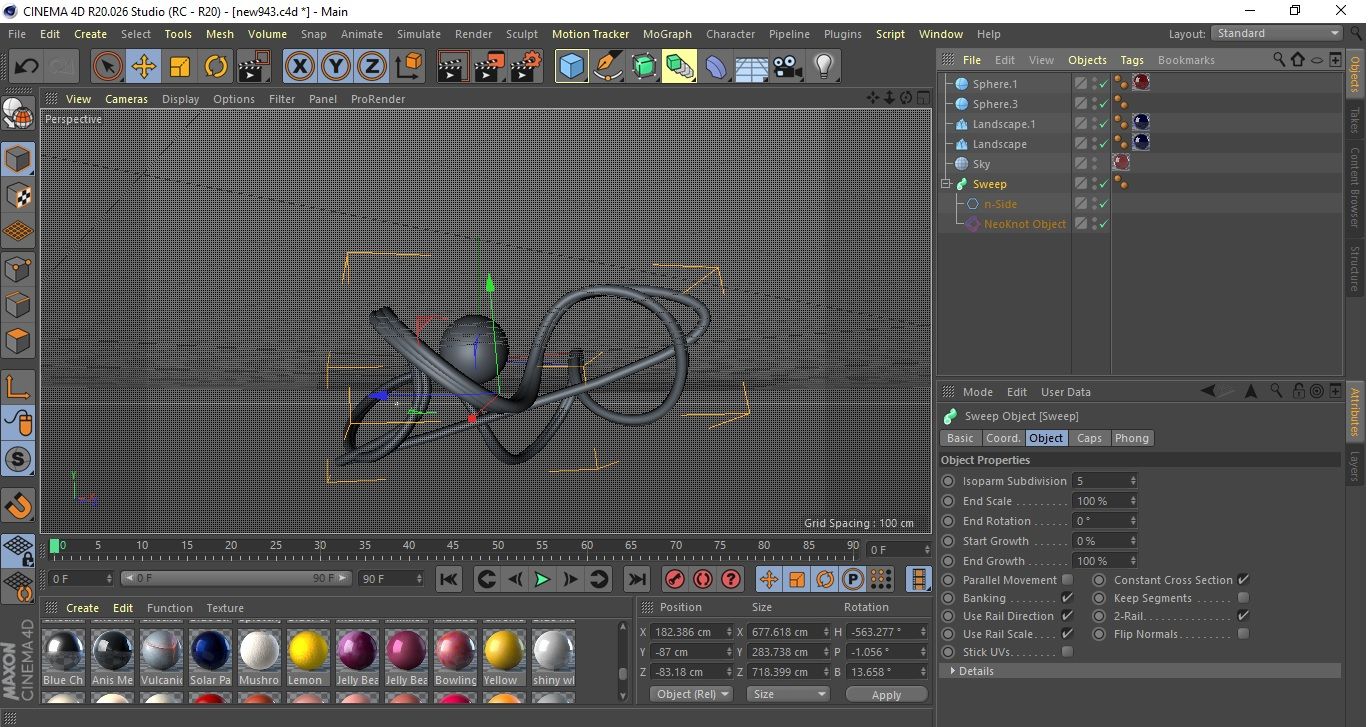Click the Undo arrow icon
Screen dimensions: 1369x727
[26, 67]
